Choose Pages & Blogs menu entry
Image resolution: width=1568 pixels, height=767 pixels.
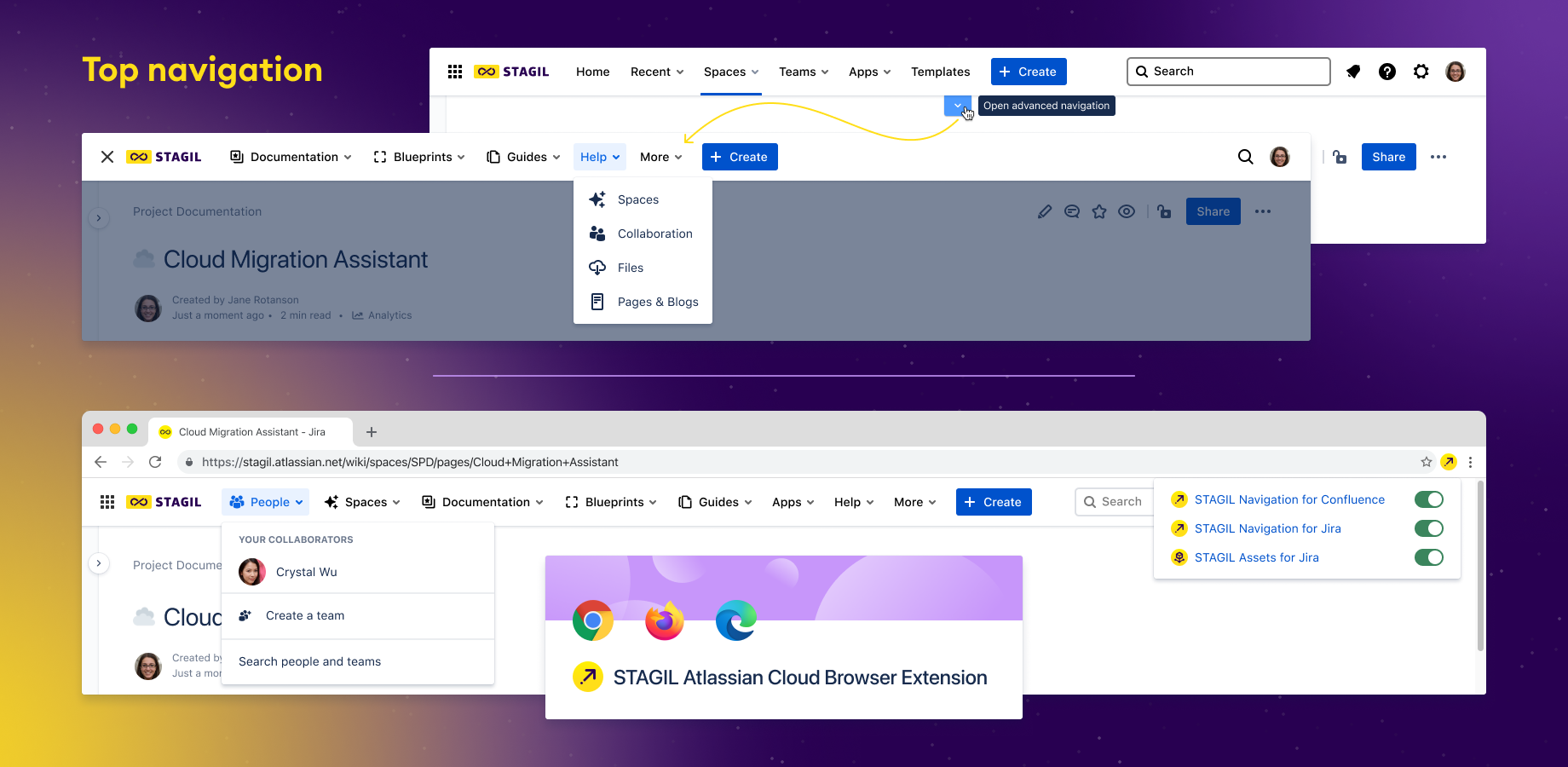657,302
